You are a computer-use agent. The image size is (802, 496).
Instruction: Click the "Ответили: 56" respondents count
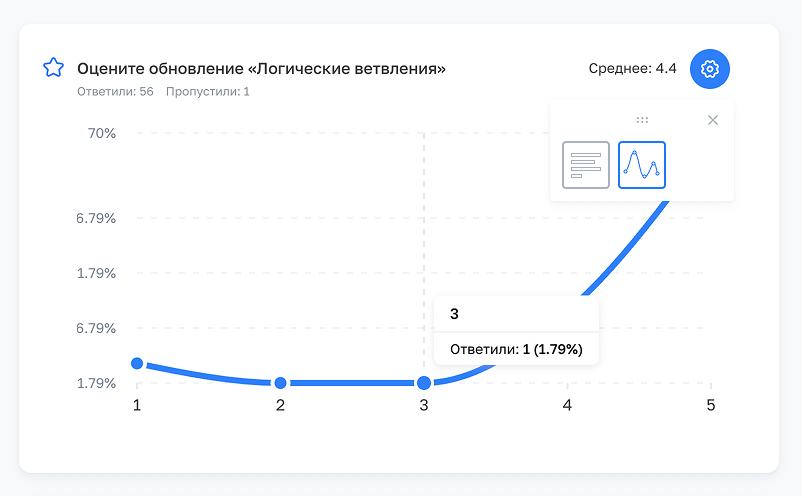115,92
